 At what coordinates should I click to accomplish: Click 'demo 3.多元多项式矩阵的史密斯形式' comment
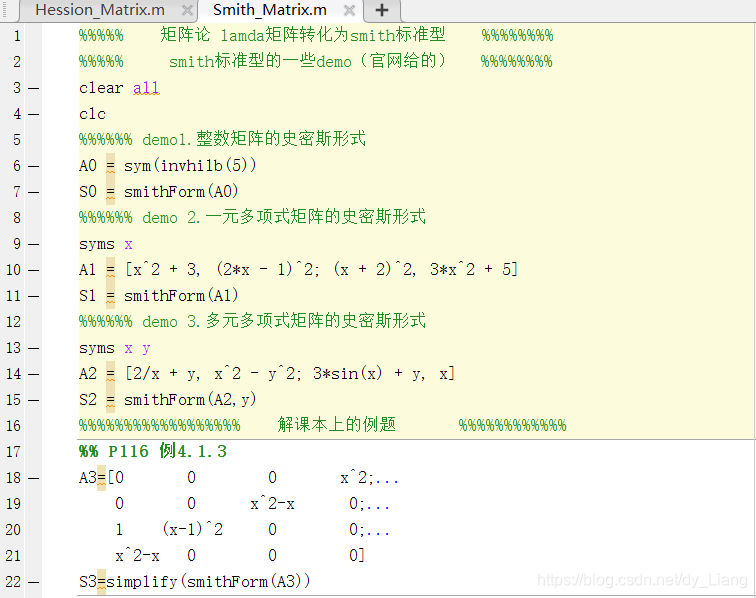pyautogui.click(x=284, y=322)
